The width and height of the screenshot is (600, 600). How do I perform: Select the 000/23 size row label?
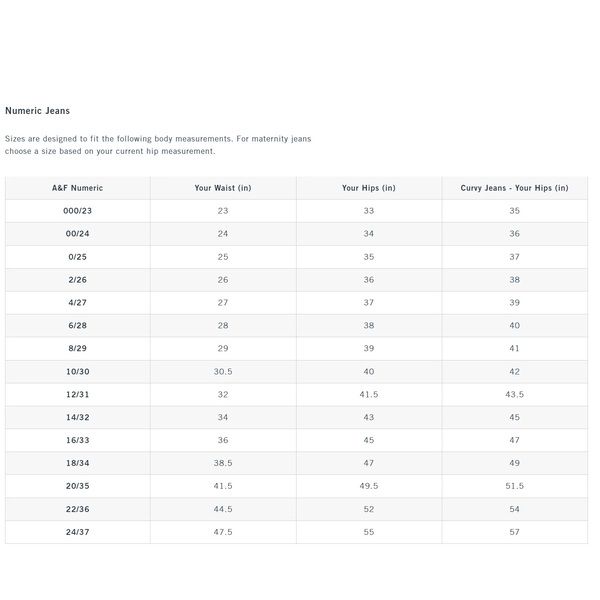(x=77, y=211)
